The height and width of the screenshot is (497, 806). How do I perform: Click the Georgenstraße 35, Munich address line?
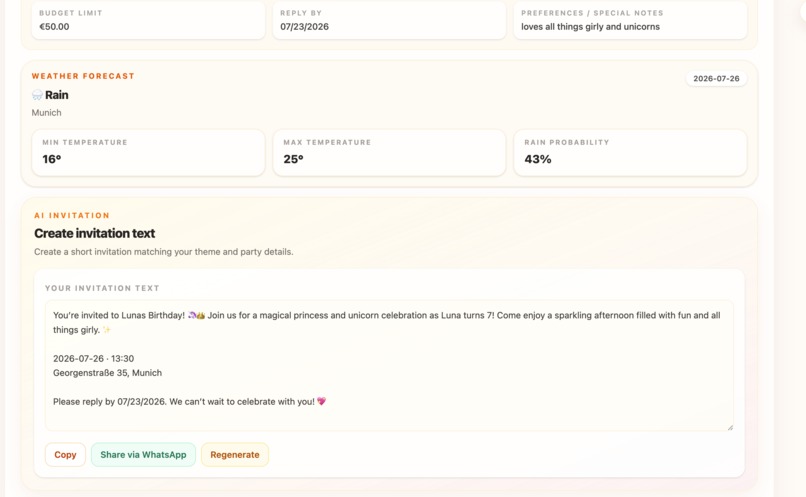click(x=107, y=373)
